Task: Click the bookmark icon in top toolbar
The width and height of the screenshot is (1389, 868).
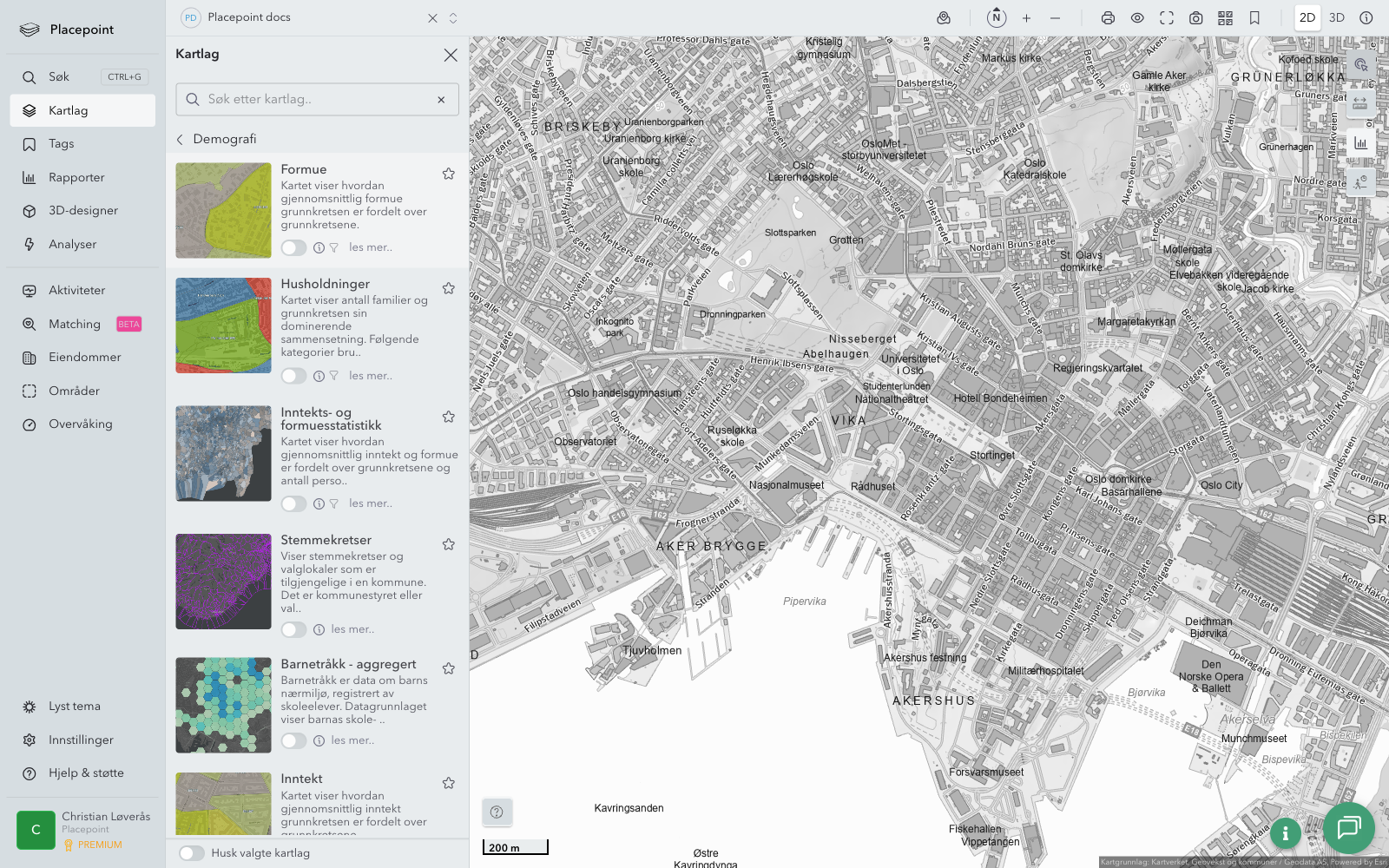Action: 1254,18
